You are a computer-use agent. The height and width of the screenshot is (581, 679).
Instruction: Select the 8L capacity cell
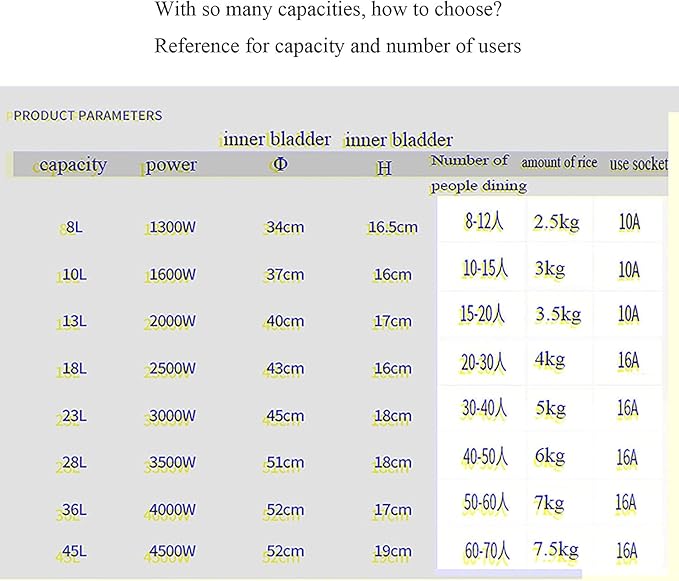[x=74, y=227]
